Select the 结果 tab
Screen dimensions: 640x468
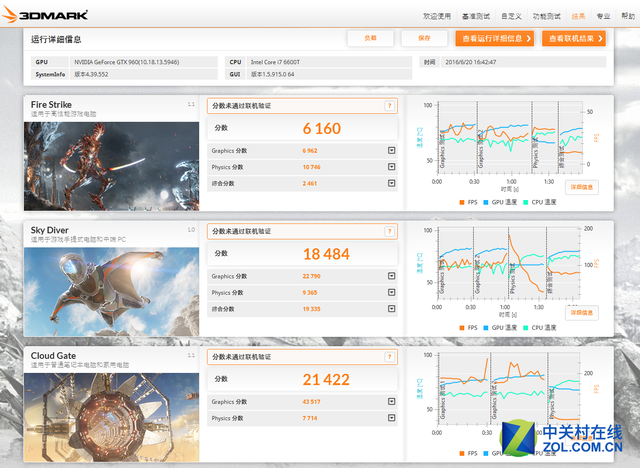pyautogui.click(x=578, y=16)
